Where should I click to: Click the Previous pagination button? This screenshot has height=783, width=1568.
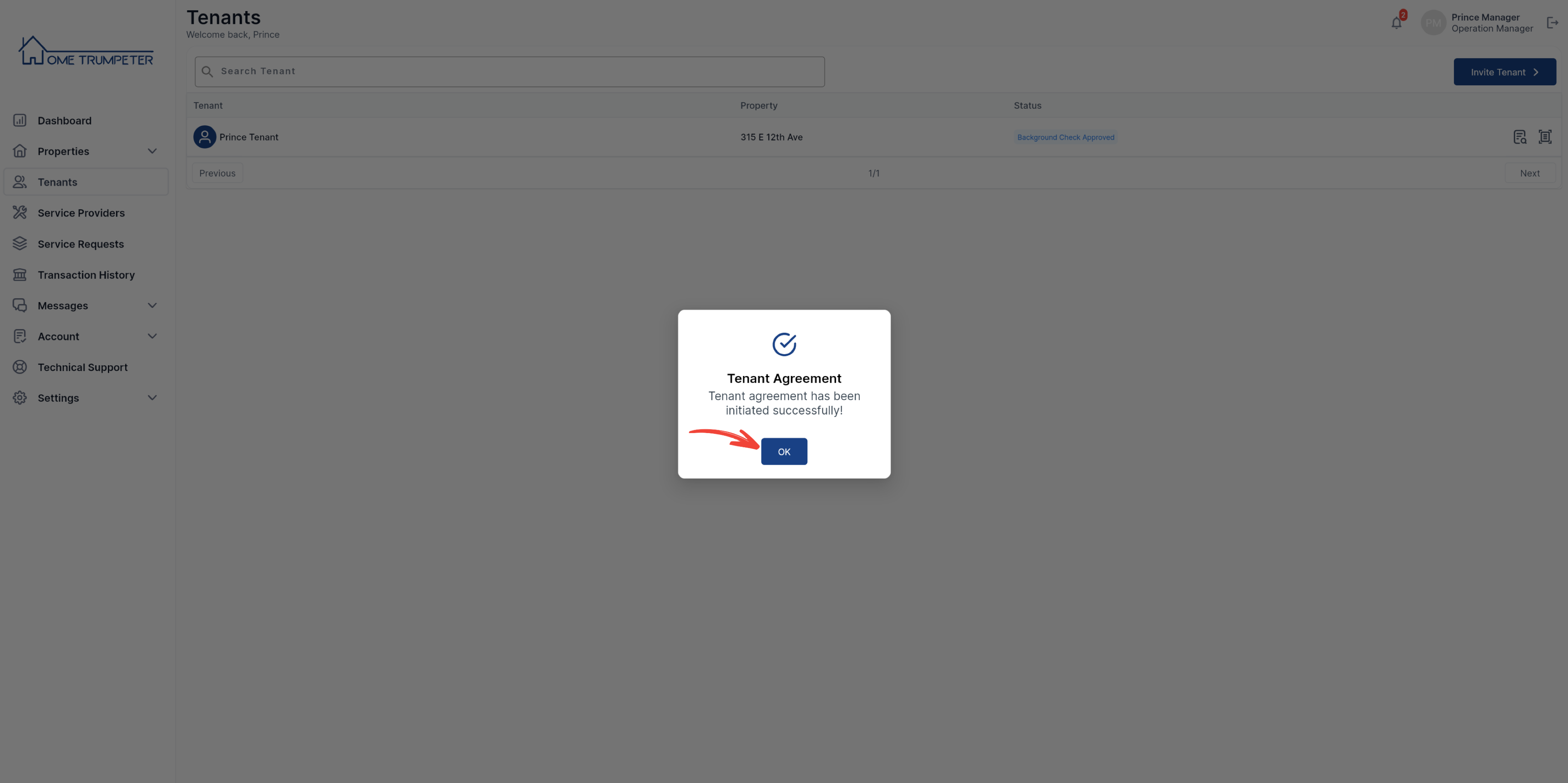[x=217, y=173]
